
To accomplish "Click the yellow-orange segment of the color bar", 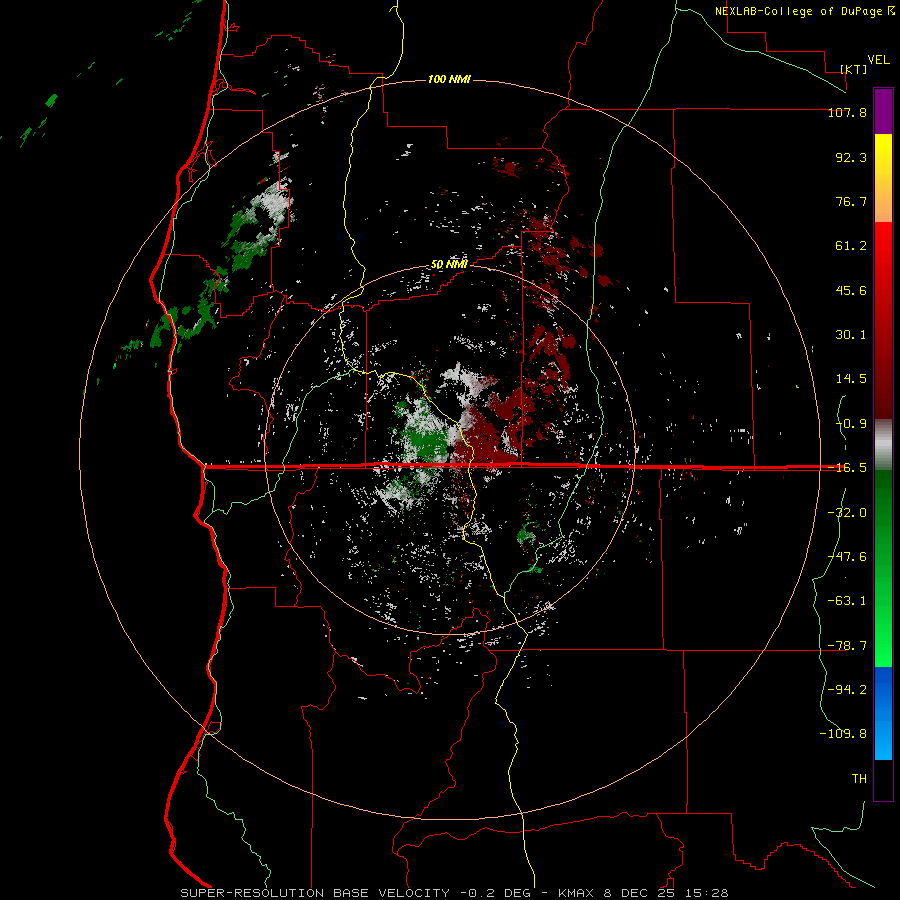I will (883, 178).
